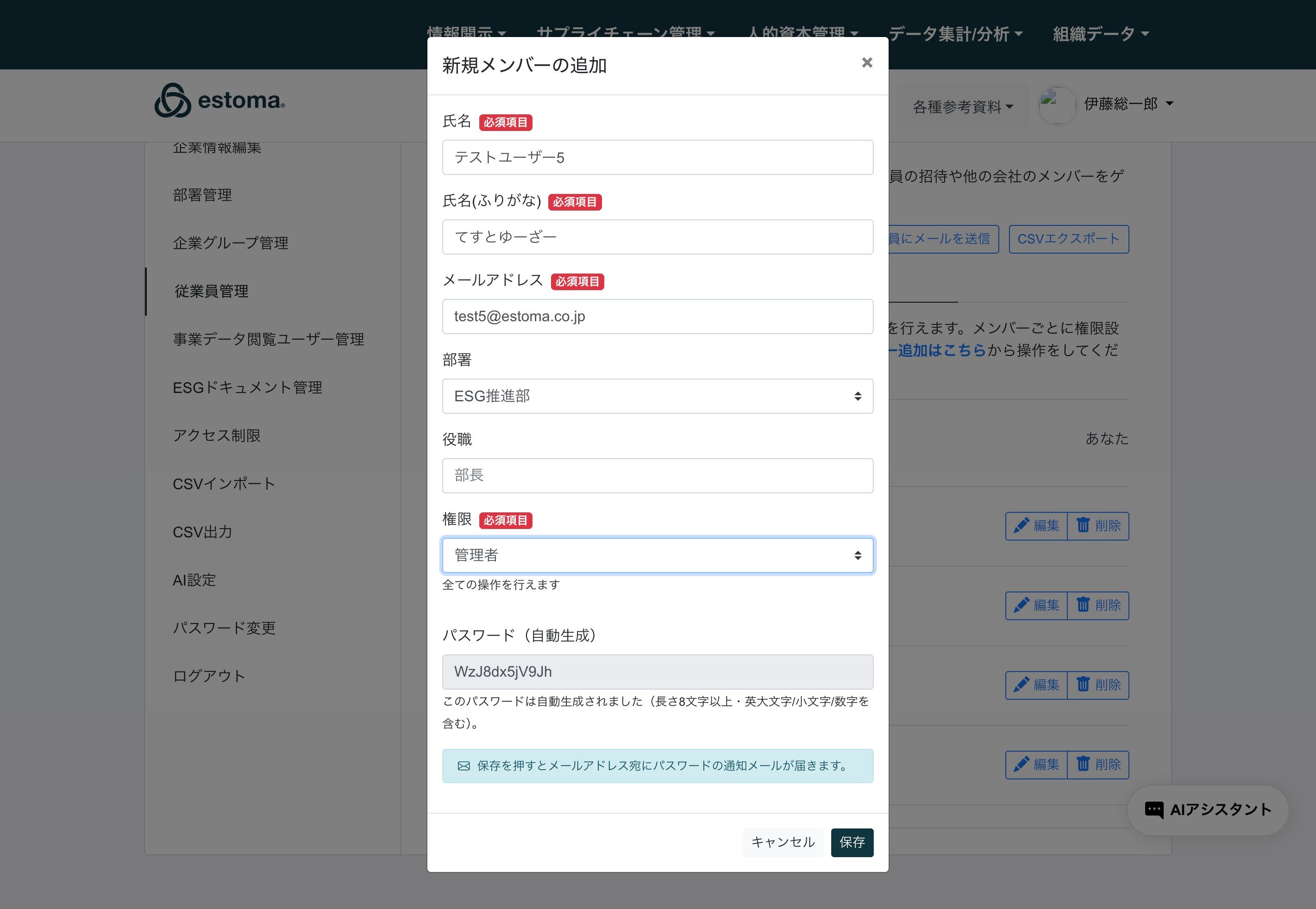Click the trash delete icon in last member row

[x=1083, y=764]
